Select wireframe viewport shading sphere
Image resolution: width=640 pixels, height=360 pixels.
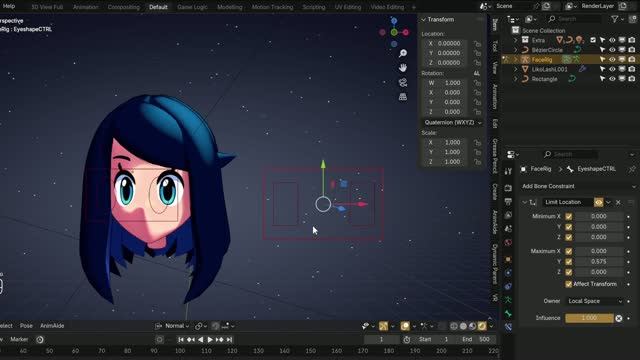[x=453, y=326]
